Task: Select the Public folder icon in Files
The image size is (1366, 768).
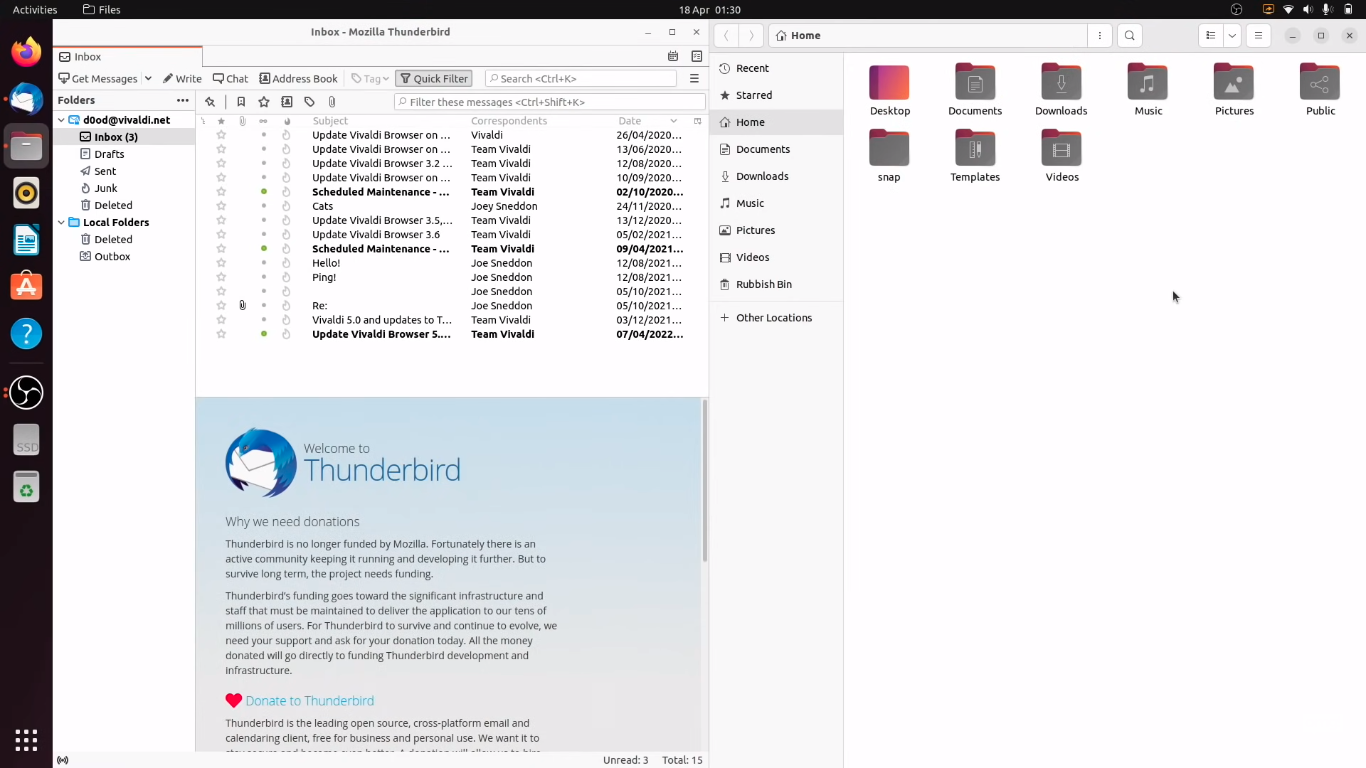Action: click(x=1320, y=82)
